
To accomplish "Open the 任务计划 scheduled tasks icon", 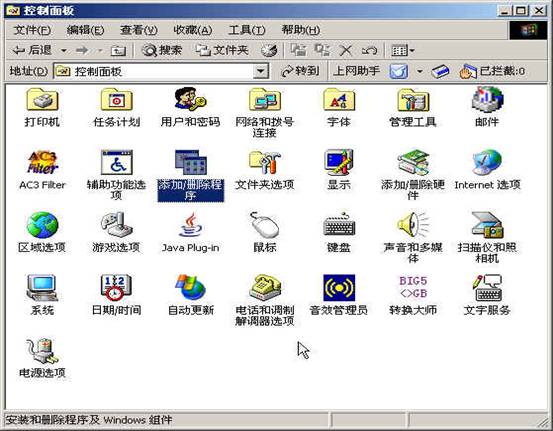I will coord(116,100).
